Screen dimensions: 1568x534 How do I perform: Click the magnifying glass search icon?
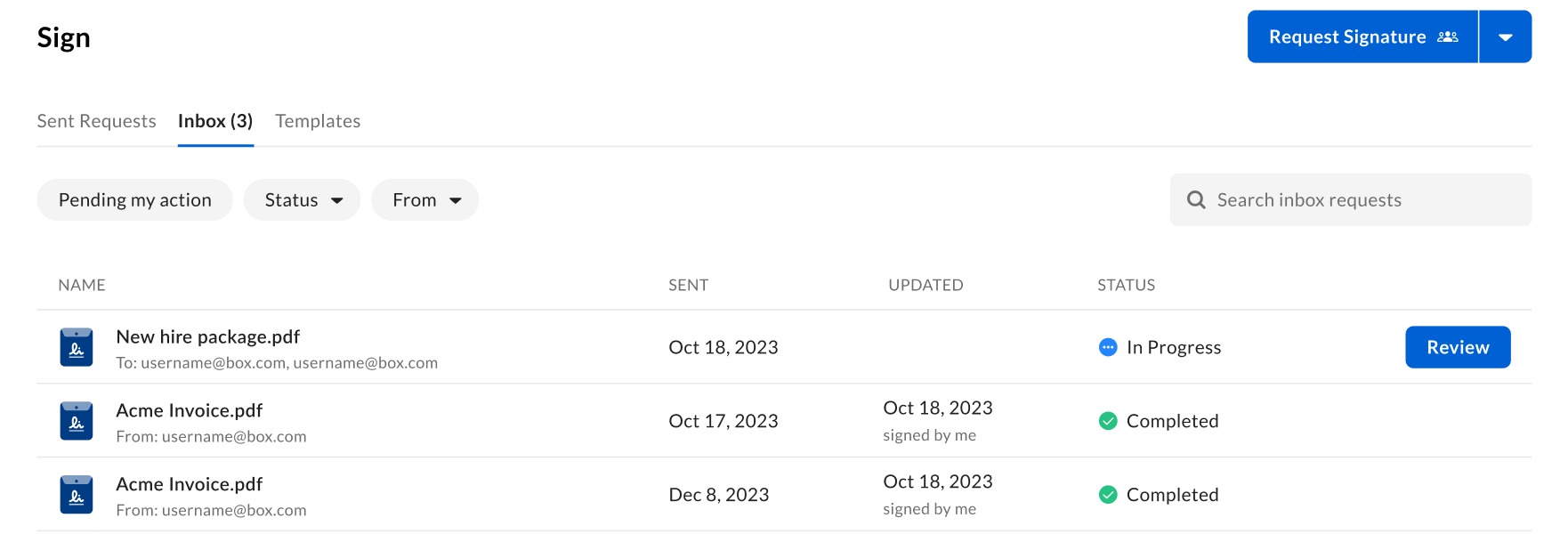pos(1196,200)
